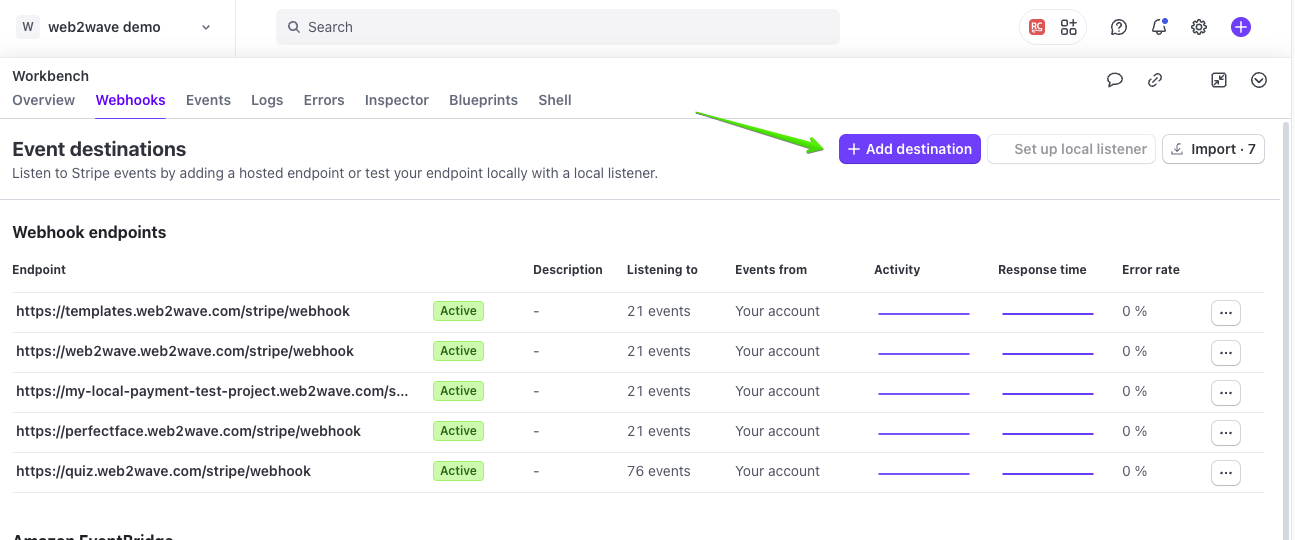
Task: Open the Errors tab
Action: [x=324, y=100]
